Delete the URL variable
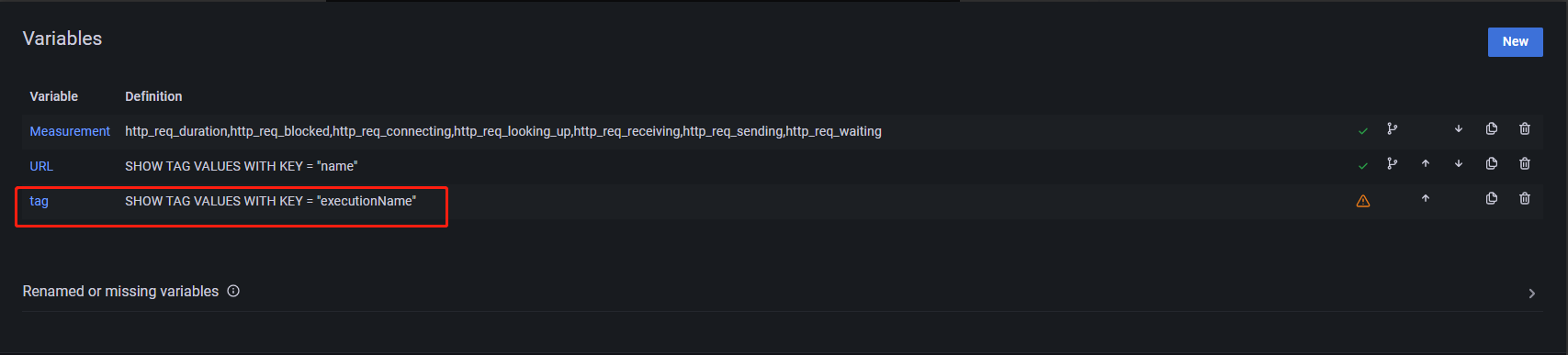The height and width of the screenshot is (355, 1568). [x=1525, y=164]
